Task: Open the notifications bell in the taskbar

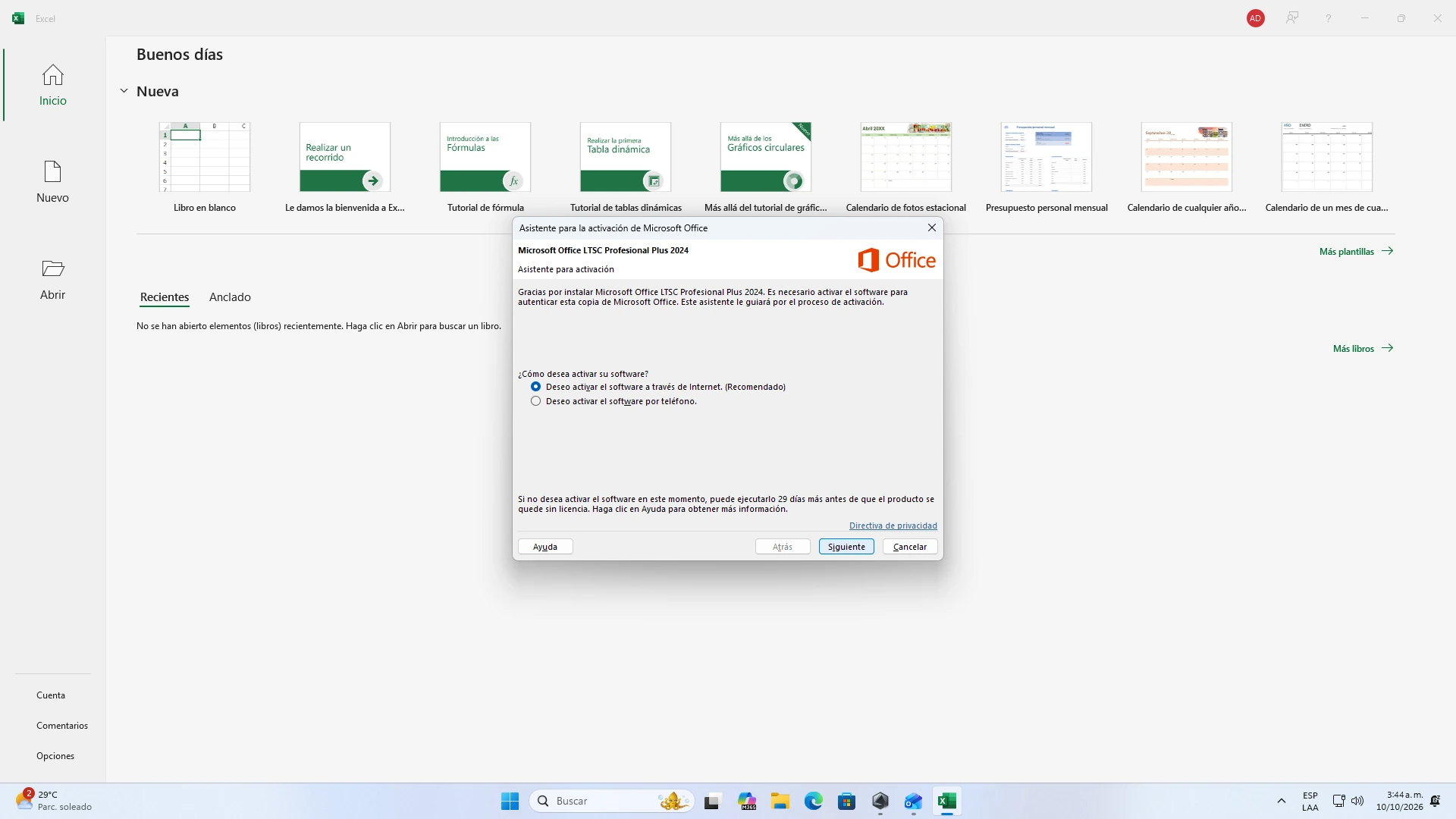Action: tap(1435, 801)
